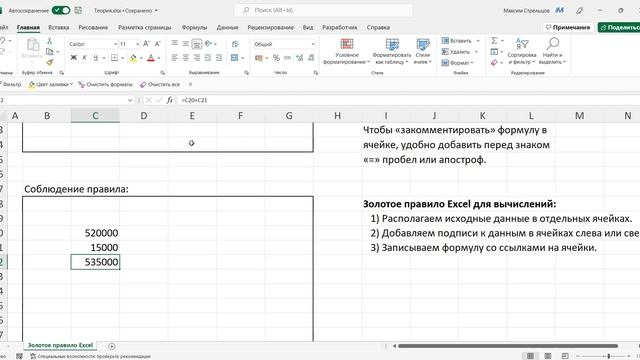The image size is (640, 360).
Task: Align text to top icon
Action: (174, 43)
